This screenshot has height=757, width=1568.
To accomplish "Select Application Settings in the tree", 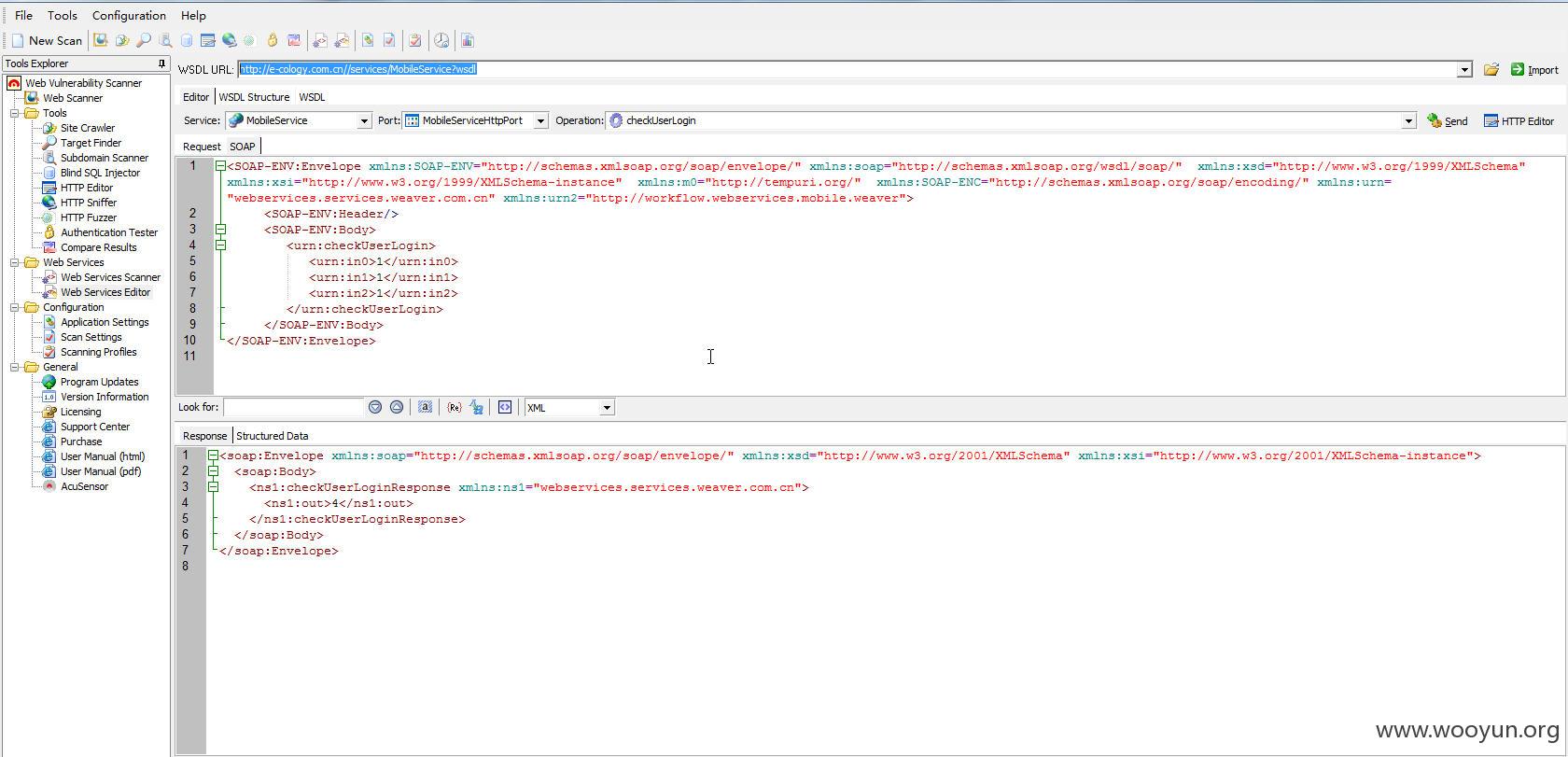I will tap(105, 322).
